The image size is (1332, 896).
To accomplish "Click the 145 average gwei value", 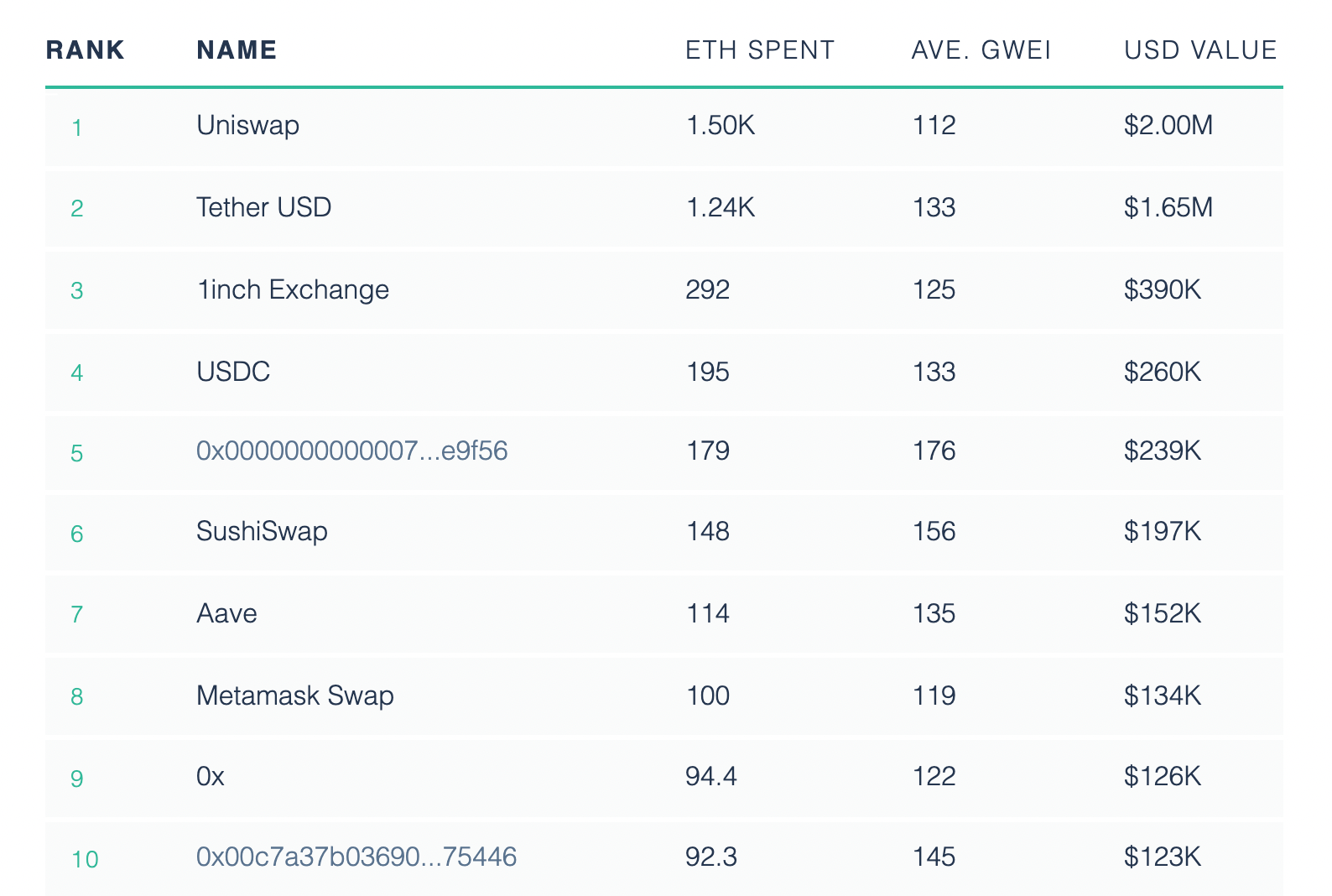I will [x=934, y=857].
